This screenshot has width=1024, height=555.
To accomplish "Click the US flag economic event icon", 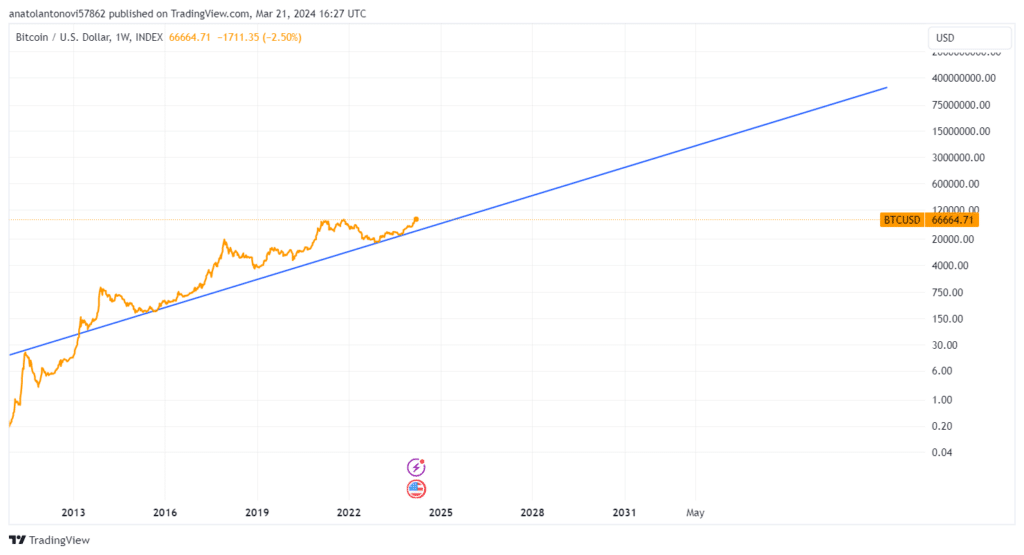I will point(416,488).
